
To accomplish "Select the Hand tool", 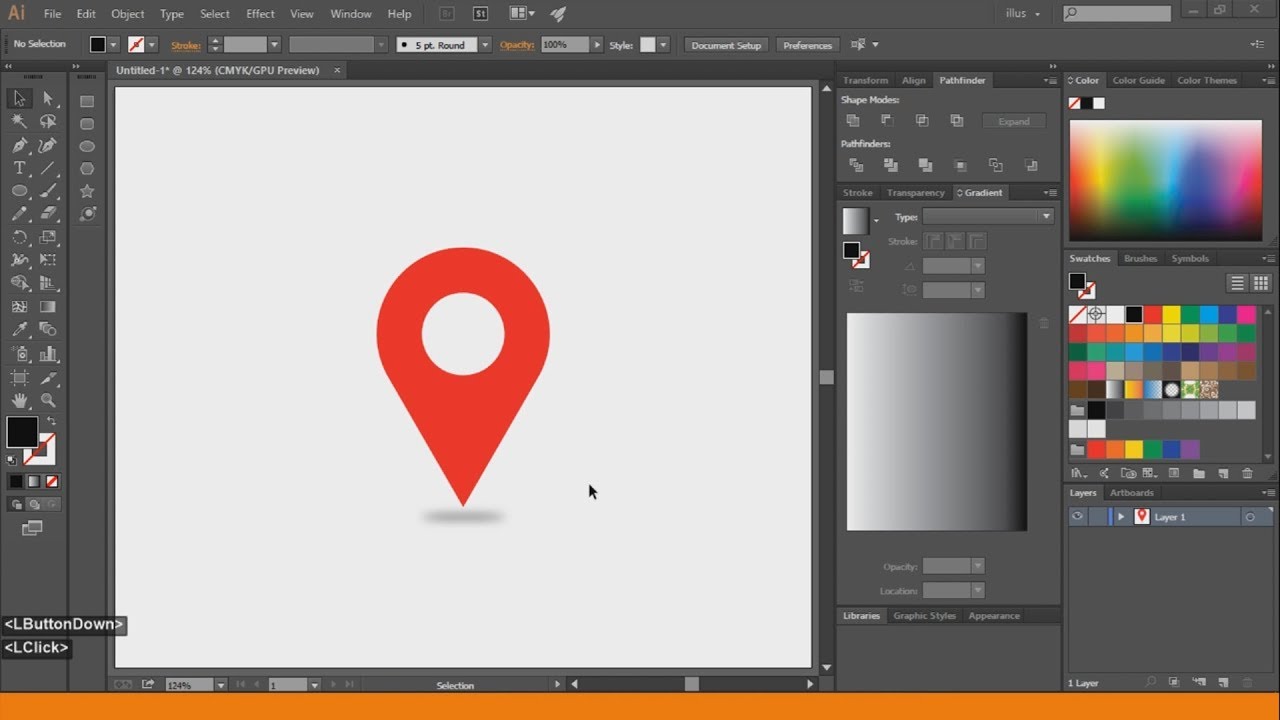I will point(19,400).
